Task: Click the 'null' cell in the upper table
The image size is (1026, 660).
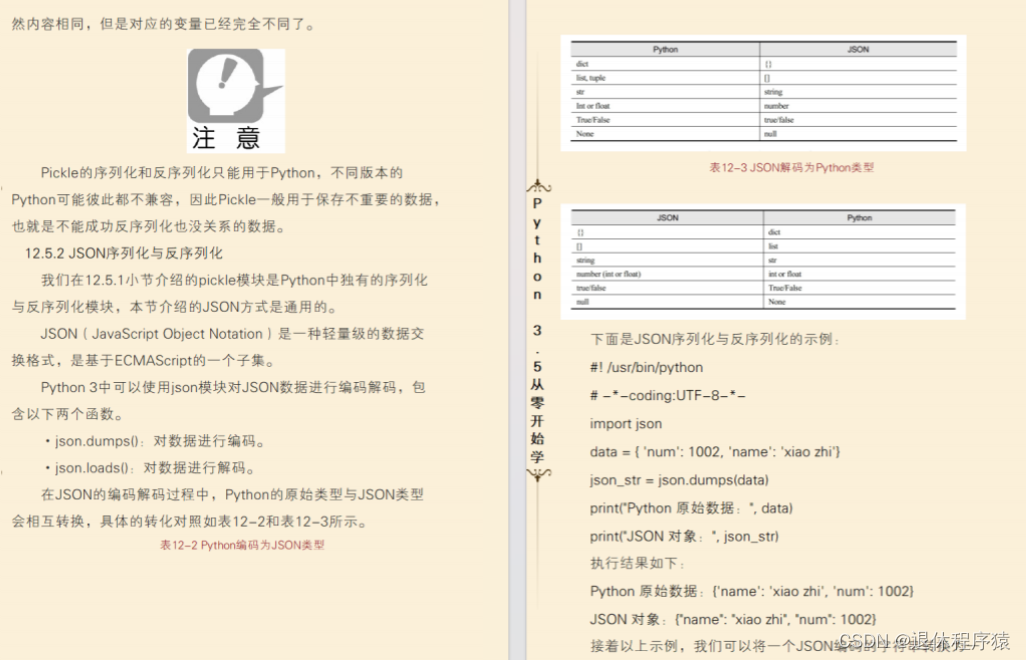Action: (771, 134)
